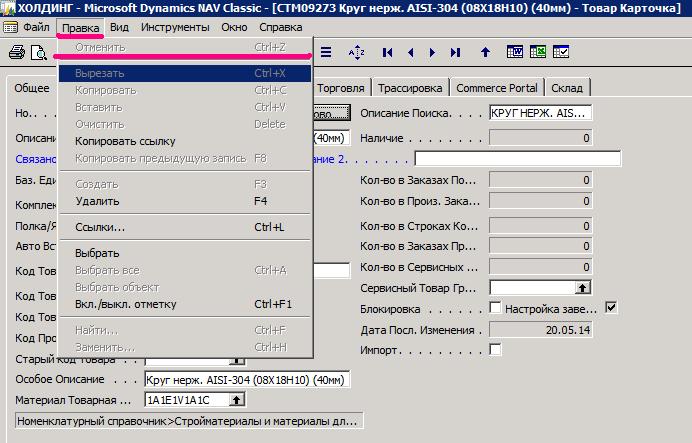Image resolution: width=692 pixels, height=443 pixels.
Task: Toggle the Настройка заве... checkbox
Action: 611,308
